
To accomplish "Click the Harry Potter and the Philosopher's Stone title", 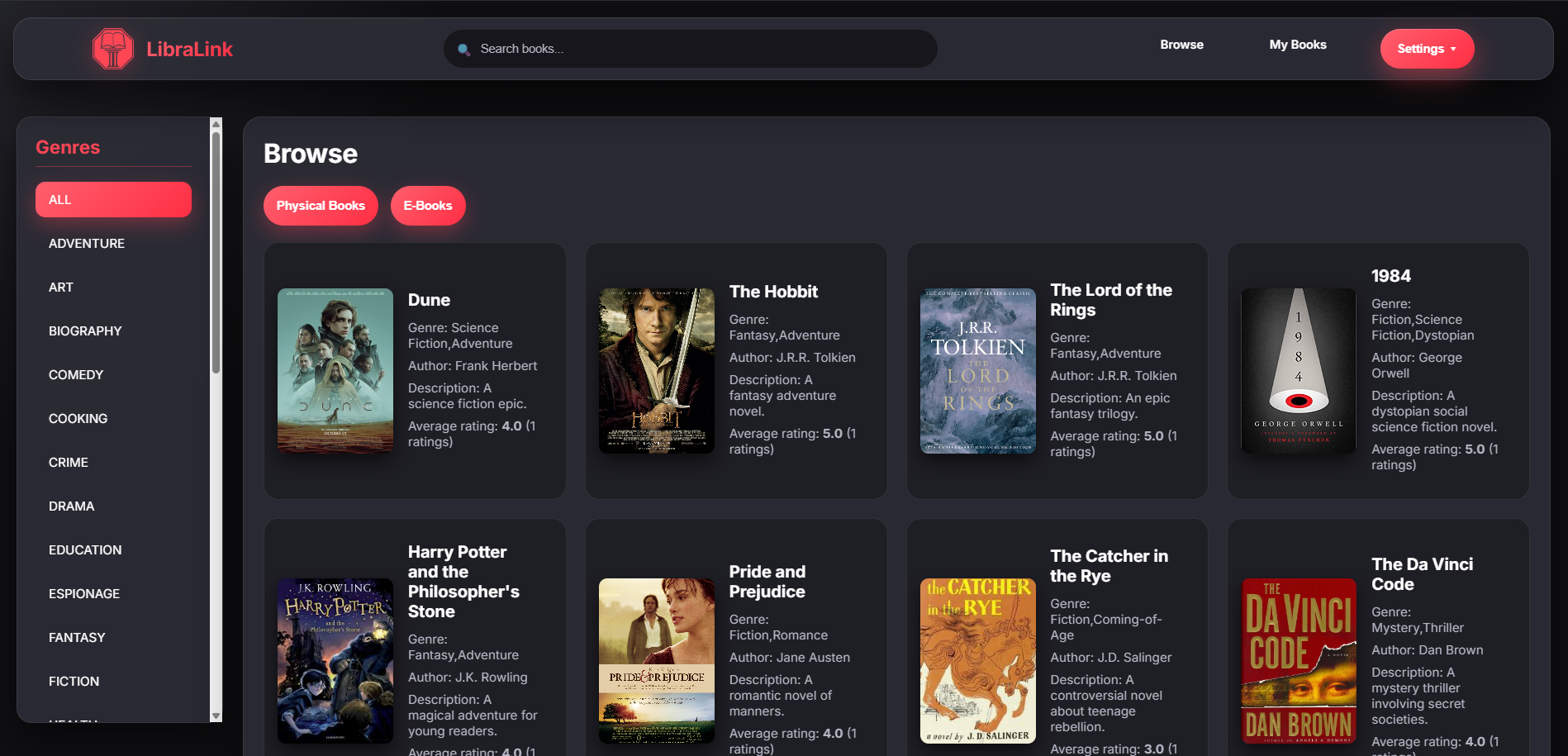I will [x=463, y=582].
